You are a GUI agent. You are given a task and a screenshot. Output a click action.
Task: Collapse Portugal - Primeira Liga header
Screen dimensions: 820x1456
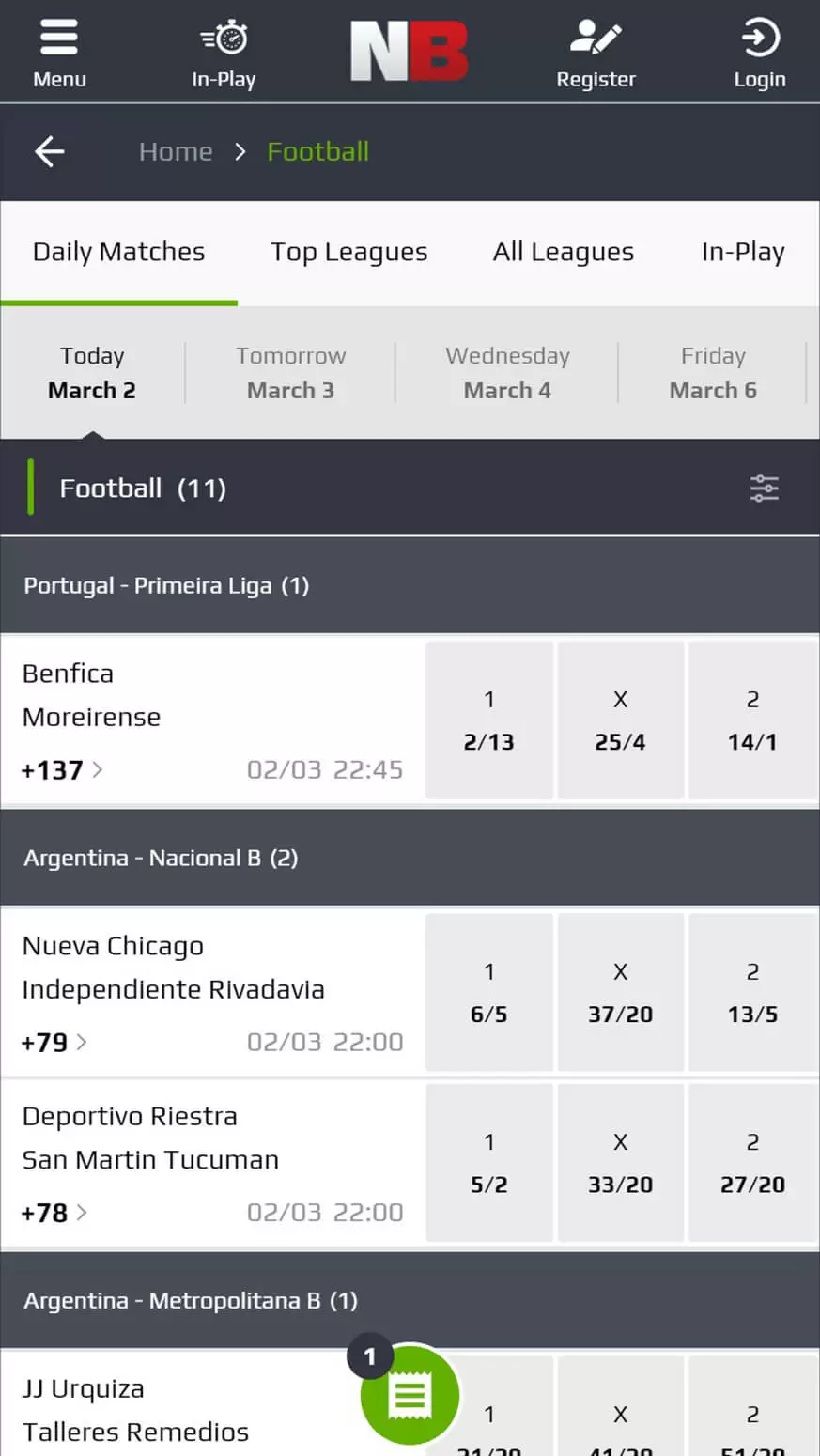[x=410, y=585]
